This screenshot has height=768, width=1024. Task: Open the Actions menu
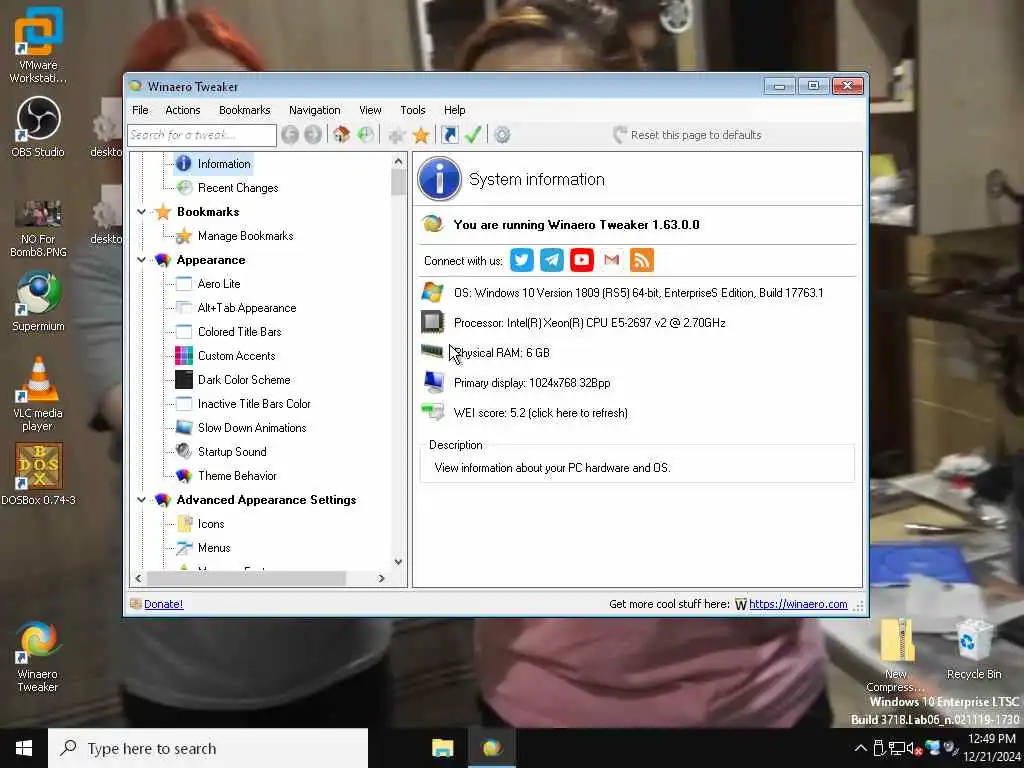[182, 110]
